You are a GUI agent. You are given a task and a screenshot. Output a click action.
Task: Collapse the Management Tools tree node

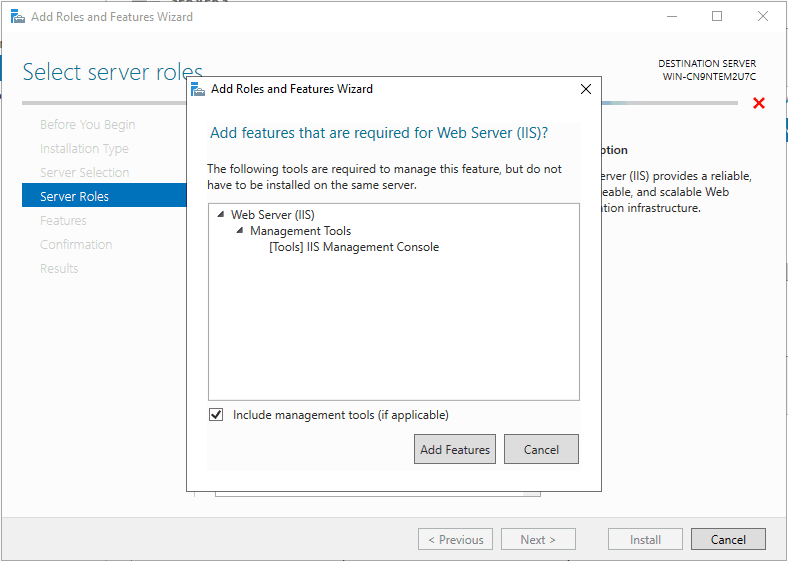pyautogui.click(x=240, y=231)
